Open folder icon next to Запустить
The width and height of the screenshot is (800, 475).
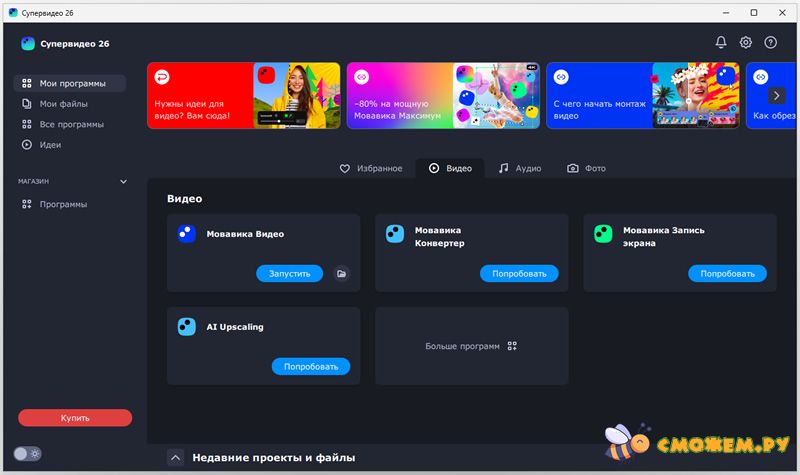(x=342, y=273)
